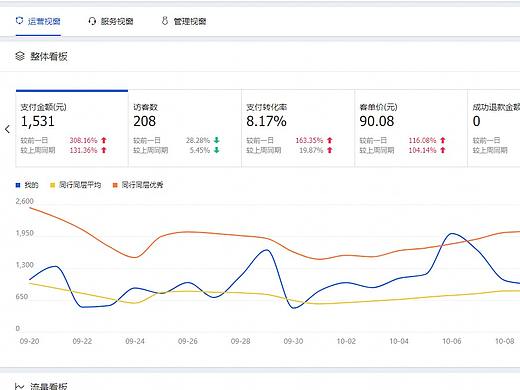The image size is (520, 390).
Task: Switch to the 运营视窗 tab
Action: point(38,21)
